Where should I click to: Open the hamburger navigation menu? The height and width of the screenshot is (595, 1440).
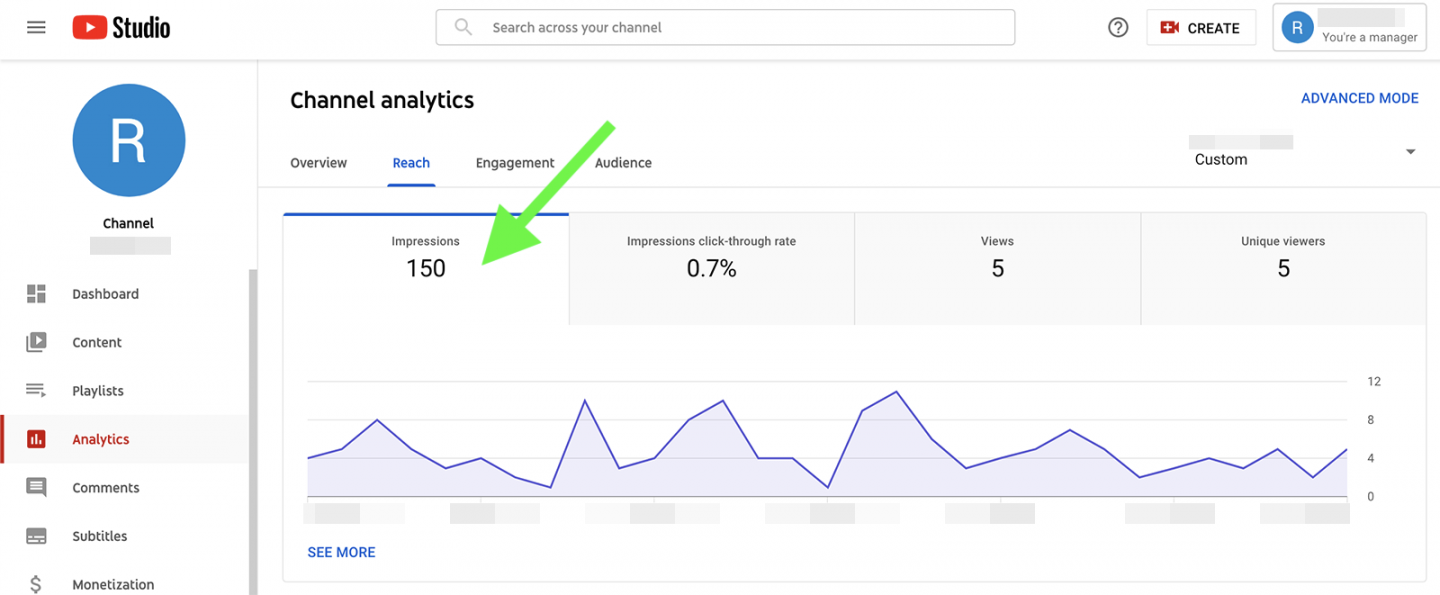36,27
